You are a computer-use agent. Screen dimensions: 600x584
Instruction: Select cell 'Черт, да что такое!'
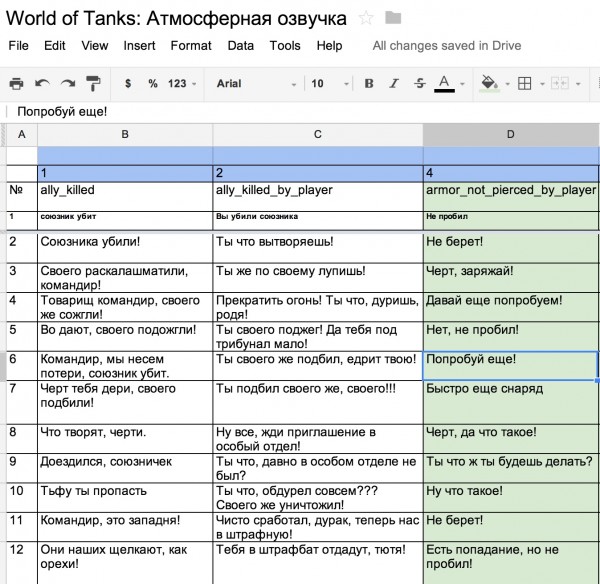[511, 439]
